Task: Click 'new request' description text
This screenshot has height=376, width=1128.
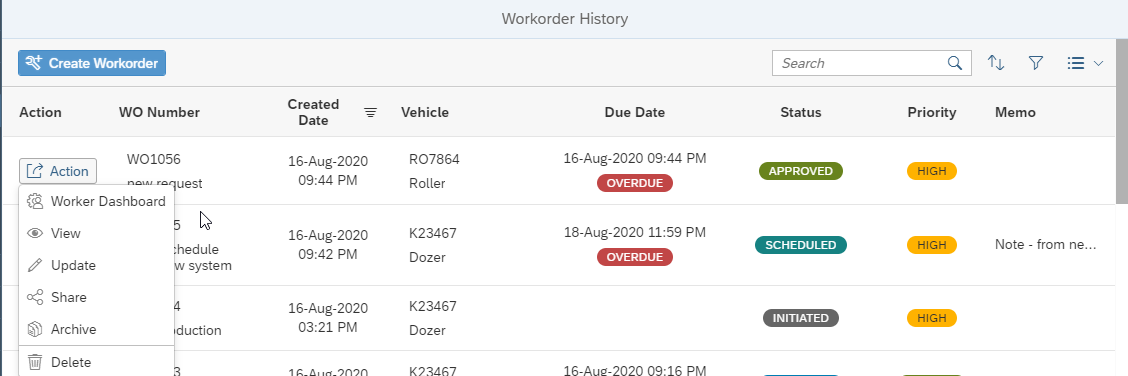Action: click(x=165, y=183)
